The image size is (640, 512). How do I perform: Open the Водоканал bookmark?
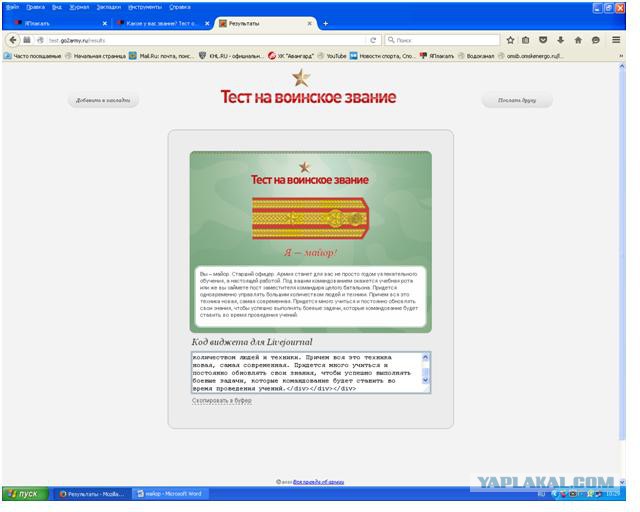(x=476, y=56)
